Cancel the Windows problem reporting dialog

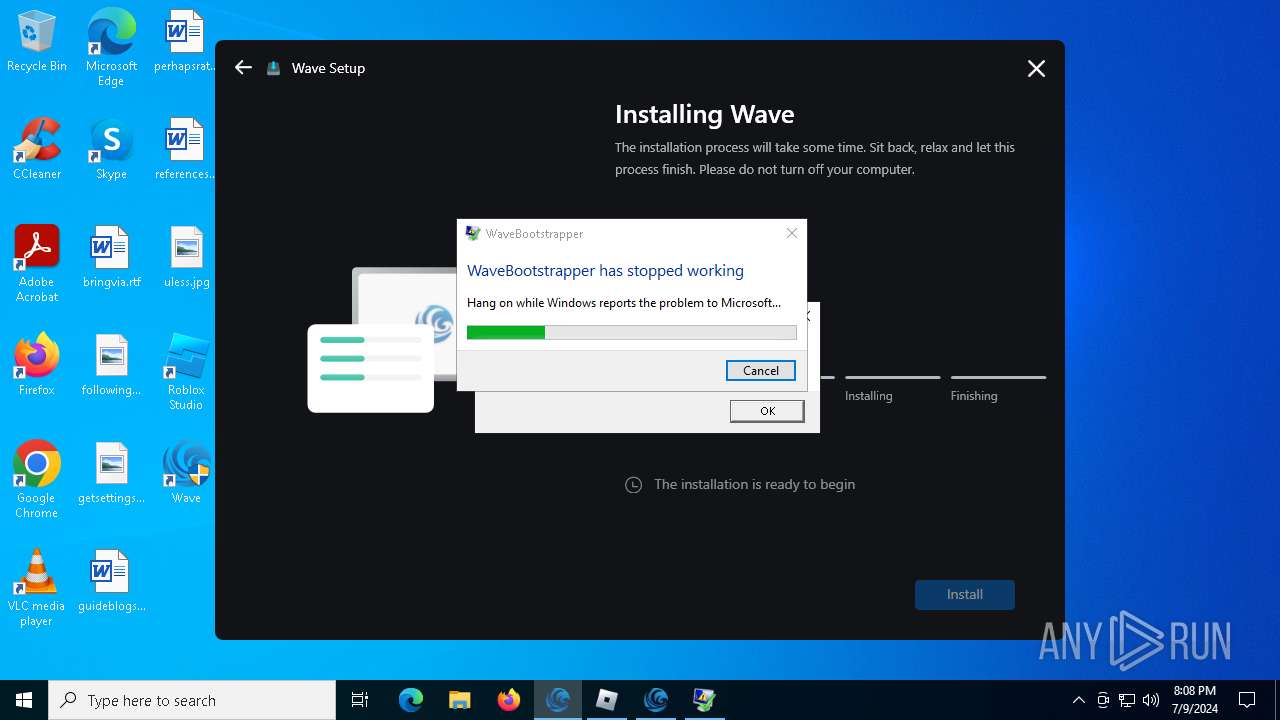(761, 371)
